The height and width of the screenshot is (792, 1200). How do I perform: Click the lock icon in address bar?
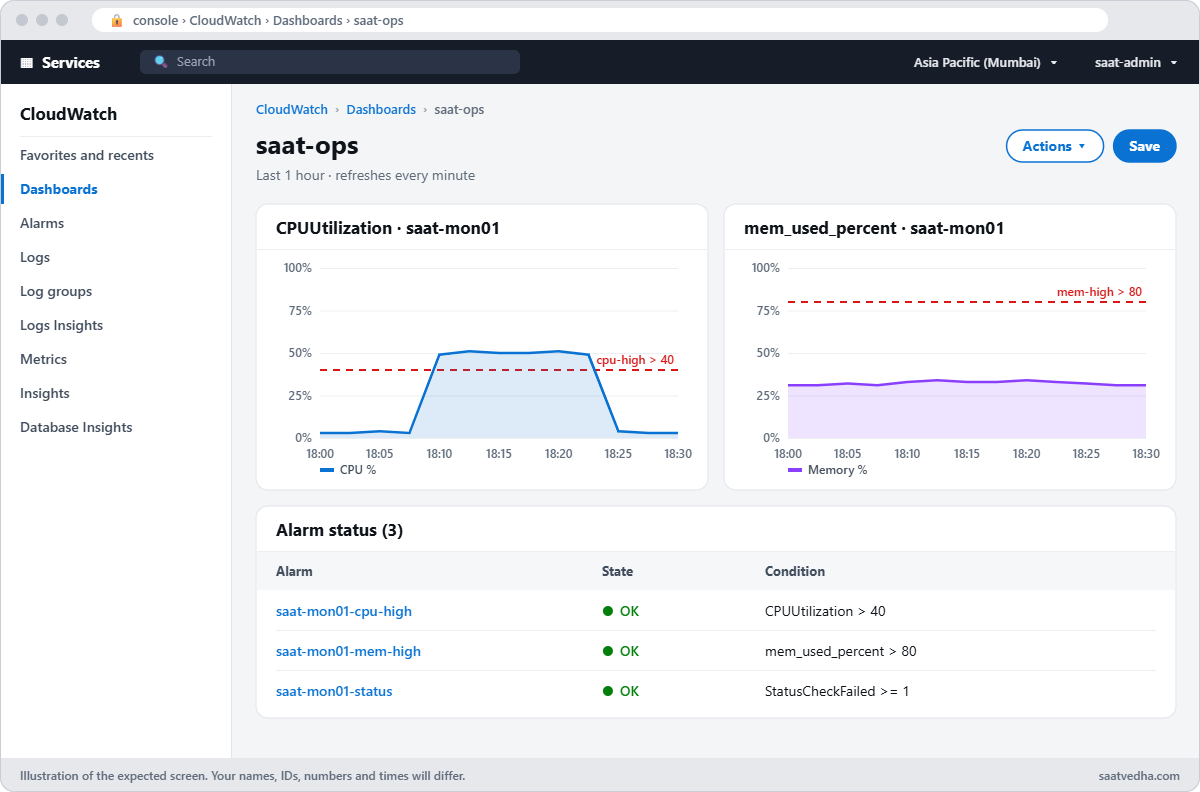tap(117, 20)
